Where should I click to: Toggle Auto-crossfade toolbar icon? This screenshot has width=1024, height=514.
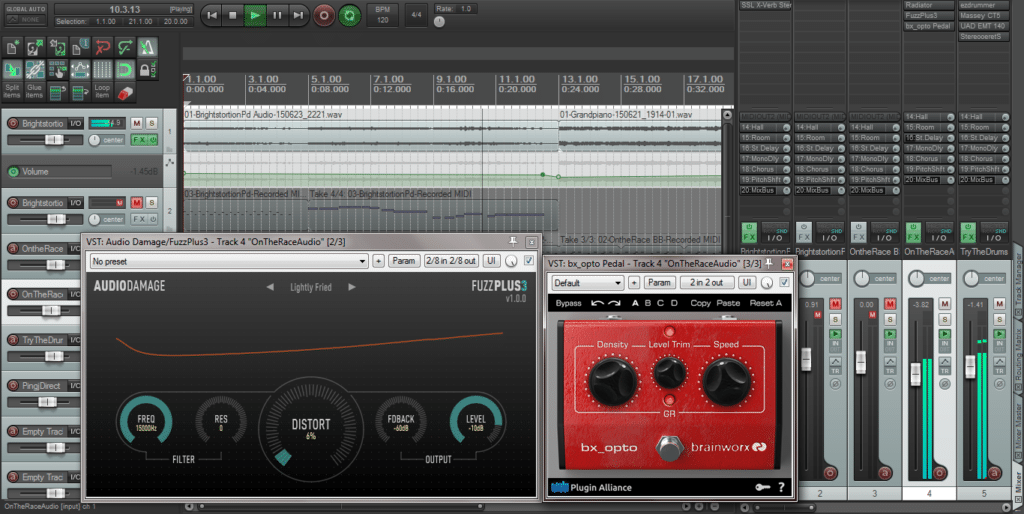click(x=12, y=69)
